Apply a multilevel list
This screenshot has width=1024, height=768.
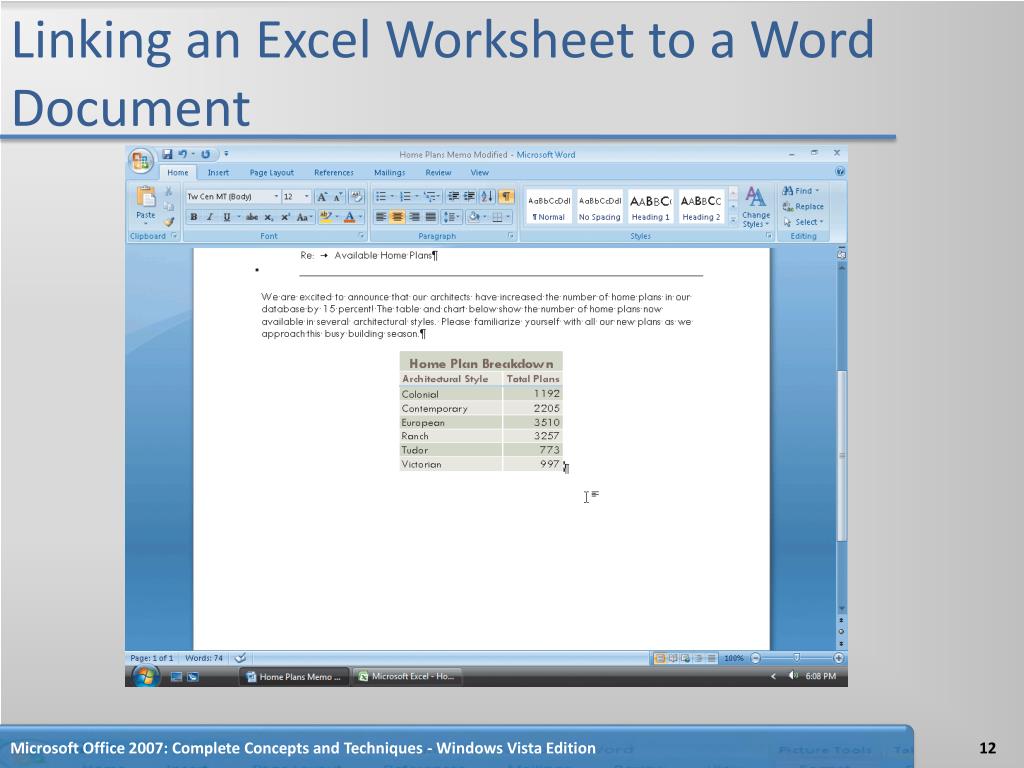429,197
